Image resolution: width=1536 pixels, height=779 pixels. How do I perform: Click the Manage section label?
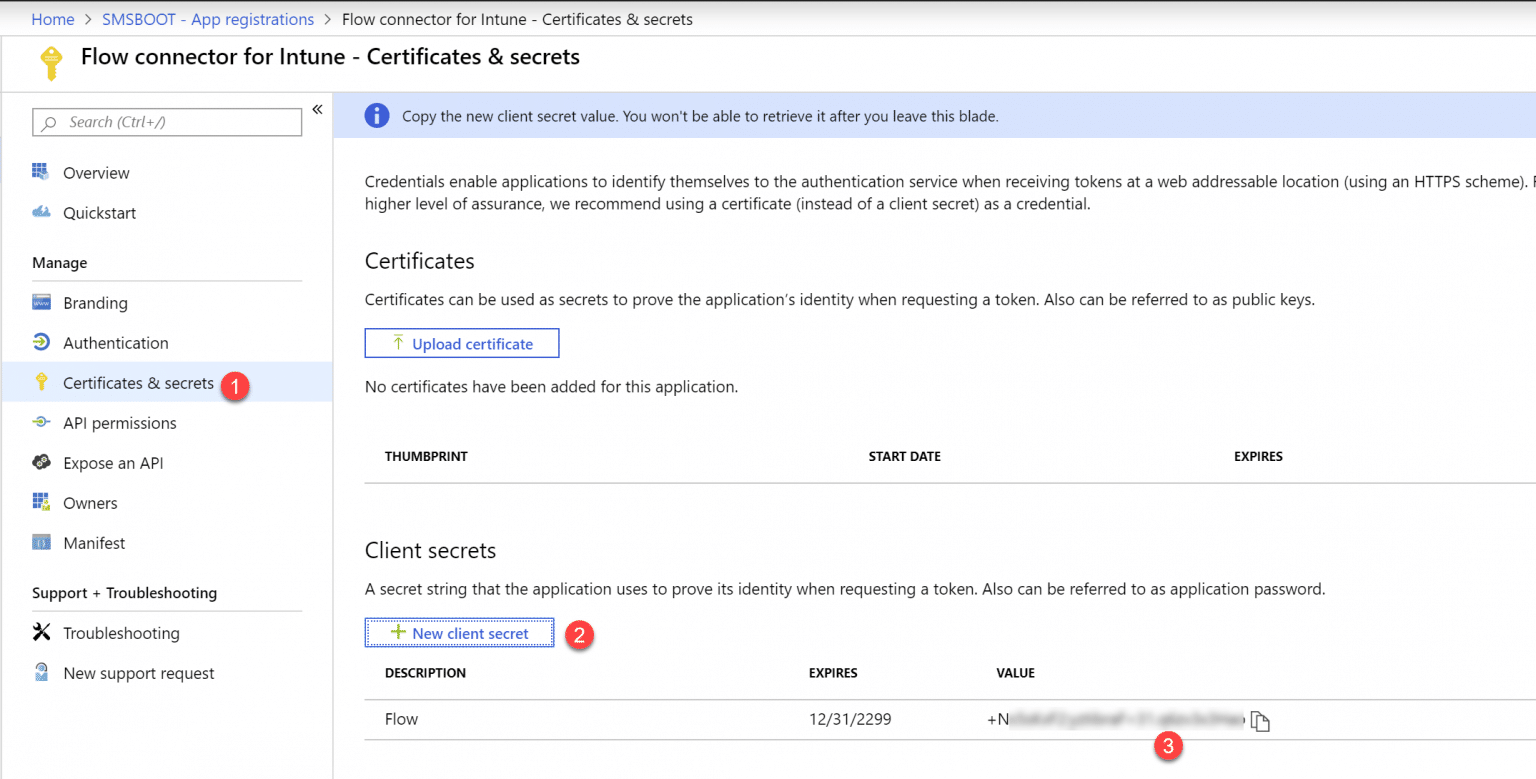coord(60,263)
